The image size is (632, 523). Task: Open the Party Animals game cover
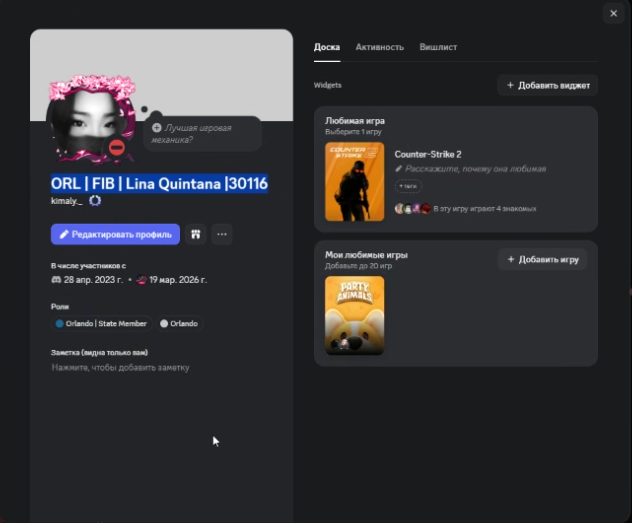pyautogui.click(x=354, y=315)
